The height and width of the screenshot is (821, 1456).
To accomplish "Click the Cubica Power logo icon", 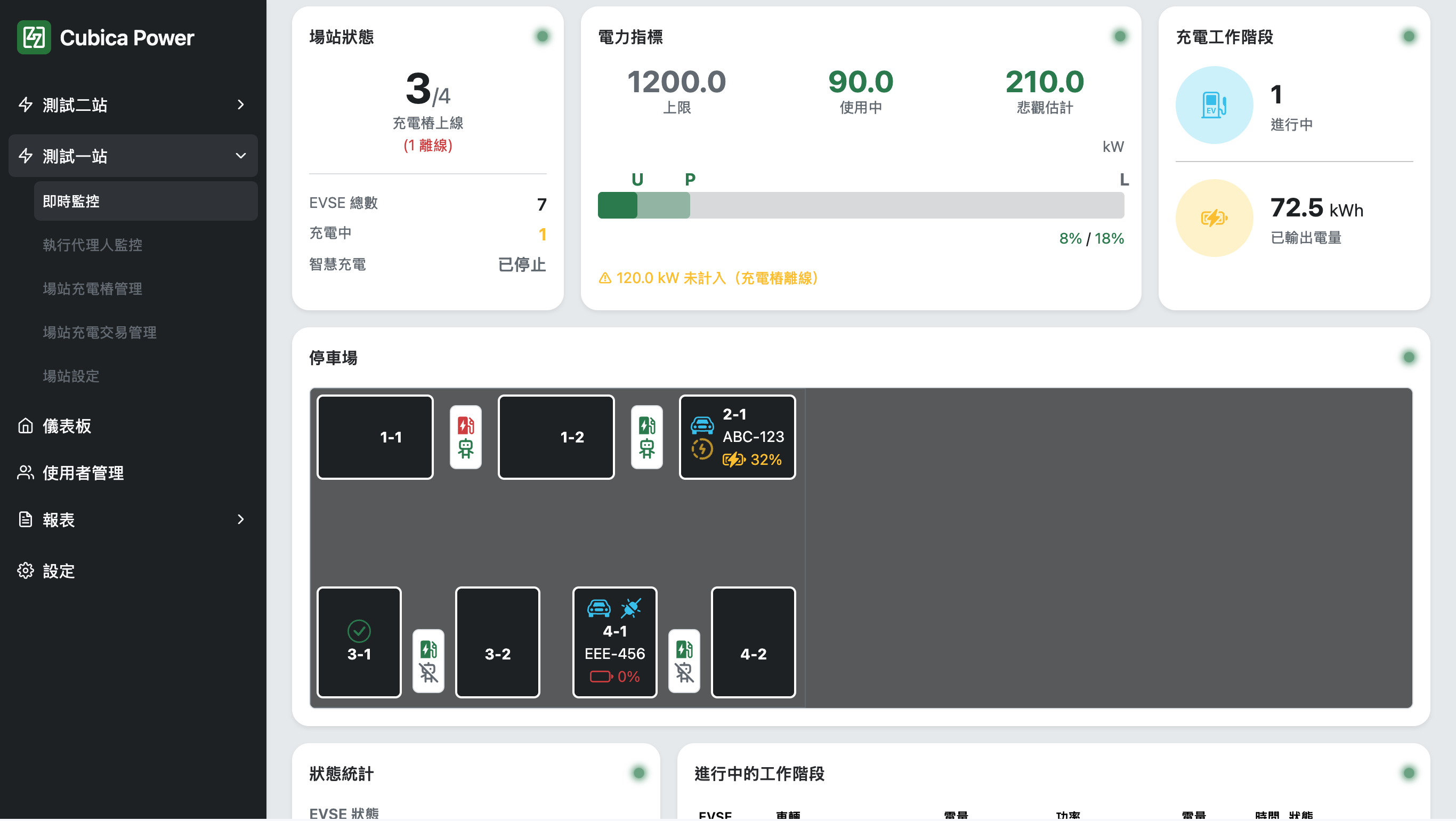I will click(34, 37).
